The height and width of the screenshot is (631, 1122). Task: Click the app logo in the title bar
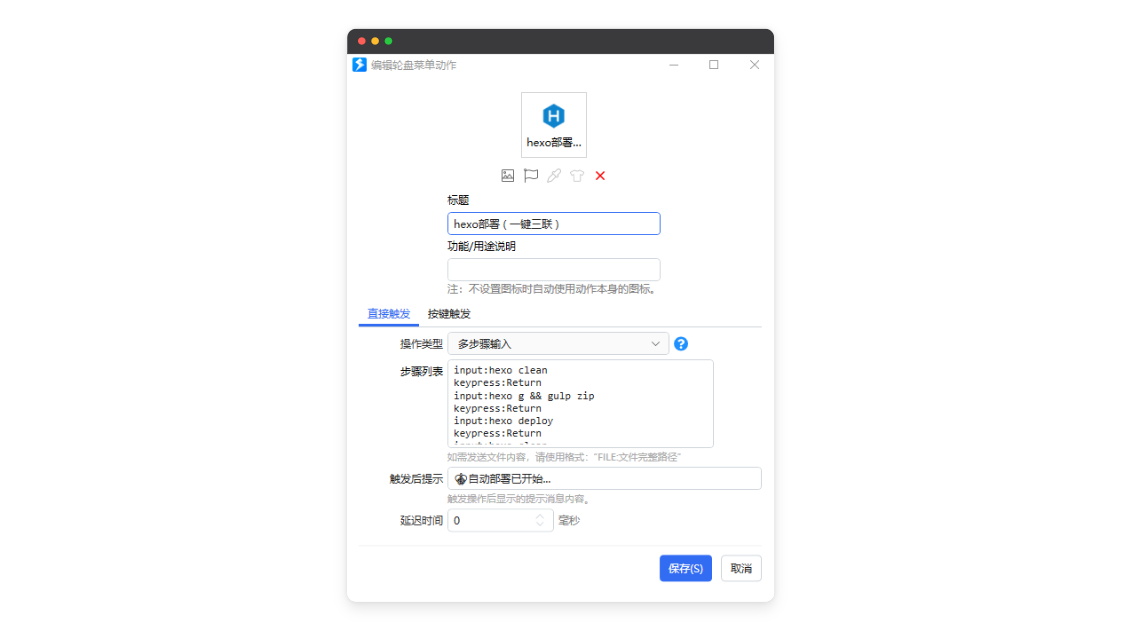(360, 65)
